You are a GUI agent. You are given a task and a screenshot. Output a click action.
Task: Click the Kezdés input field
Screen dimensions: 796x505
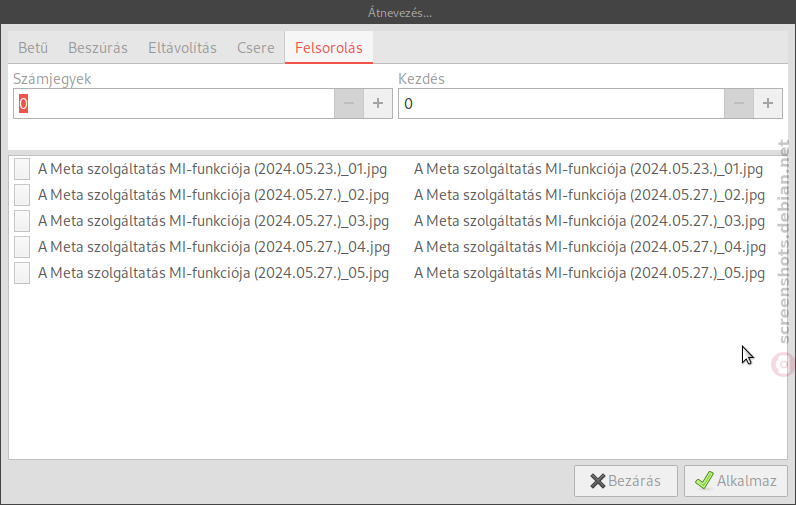coord(561,104)
